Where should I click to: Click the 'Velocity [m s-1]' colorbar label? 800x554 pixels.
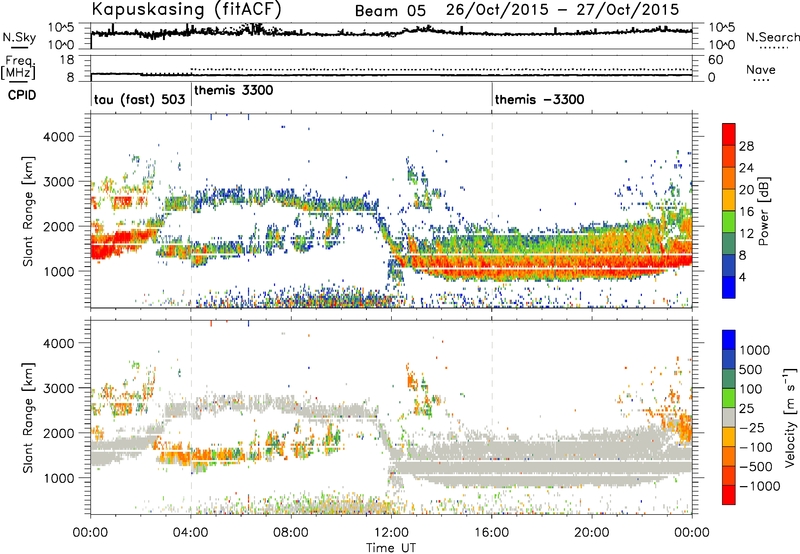[x=790, y=417]
